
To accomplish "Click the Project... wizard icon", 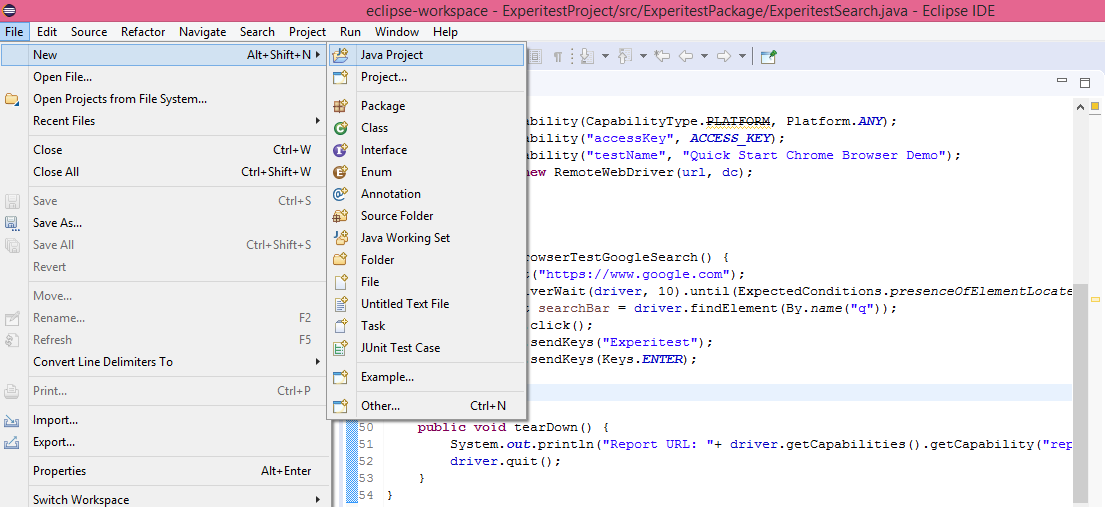I will pos(340,77).
